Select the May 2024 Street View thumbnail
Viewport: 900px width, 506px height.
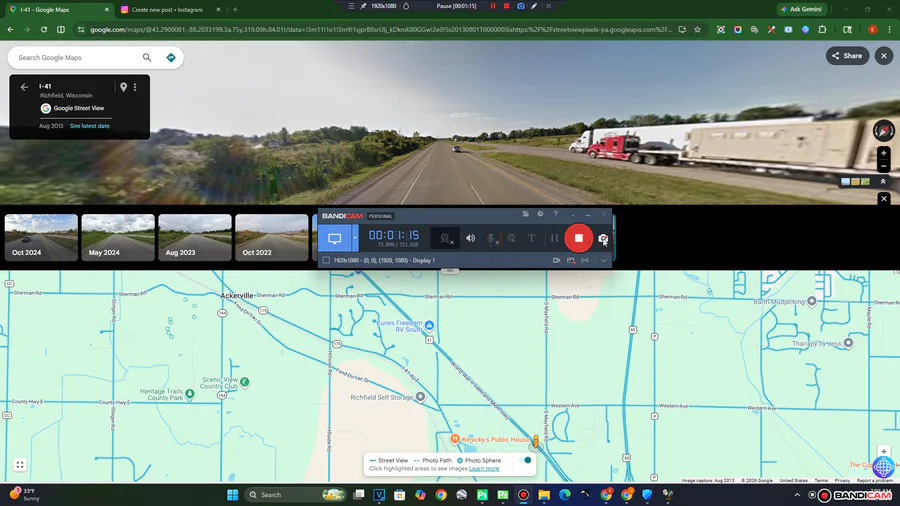(x=118, y=238)
